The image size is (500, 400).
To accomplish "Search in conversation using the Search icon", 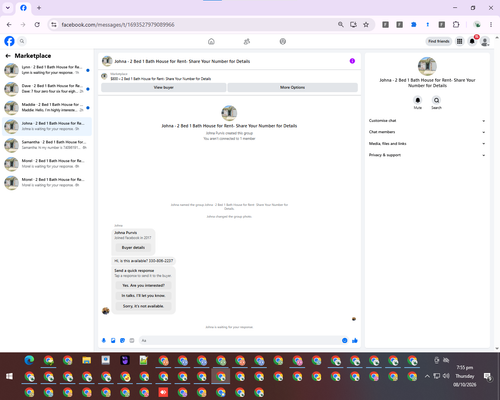I will (436, 100).
